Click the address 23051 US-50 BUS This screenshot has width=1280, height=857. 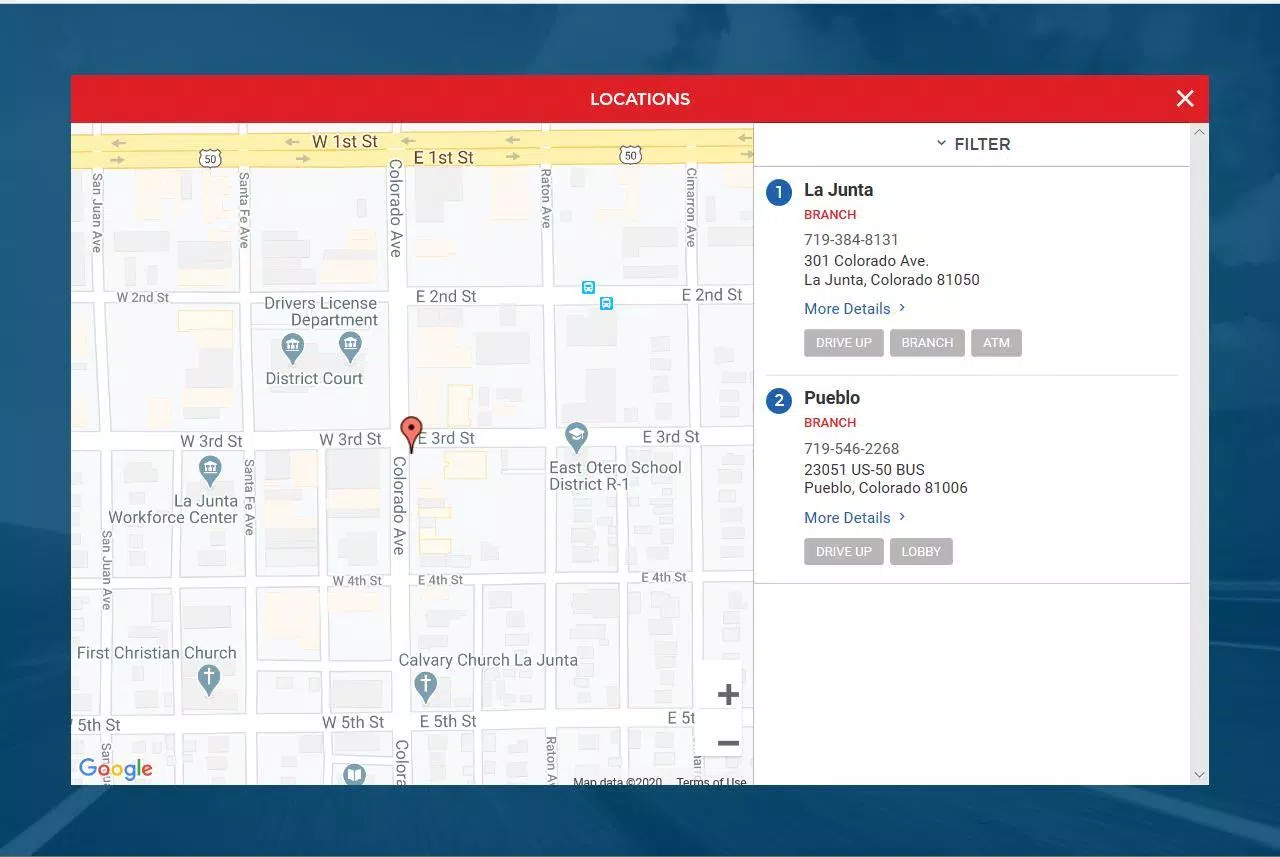(x=864, y=470)
